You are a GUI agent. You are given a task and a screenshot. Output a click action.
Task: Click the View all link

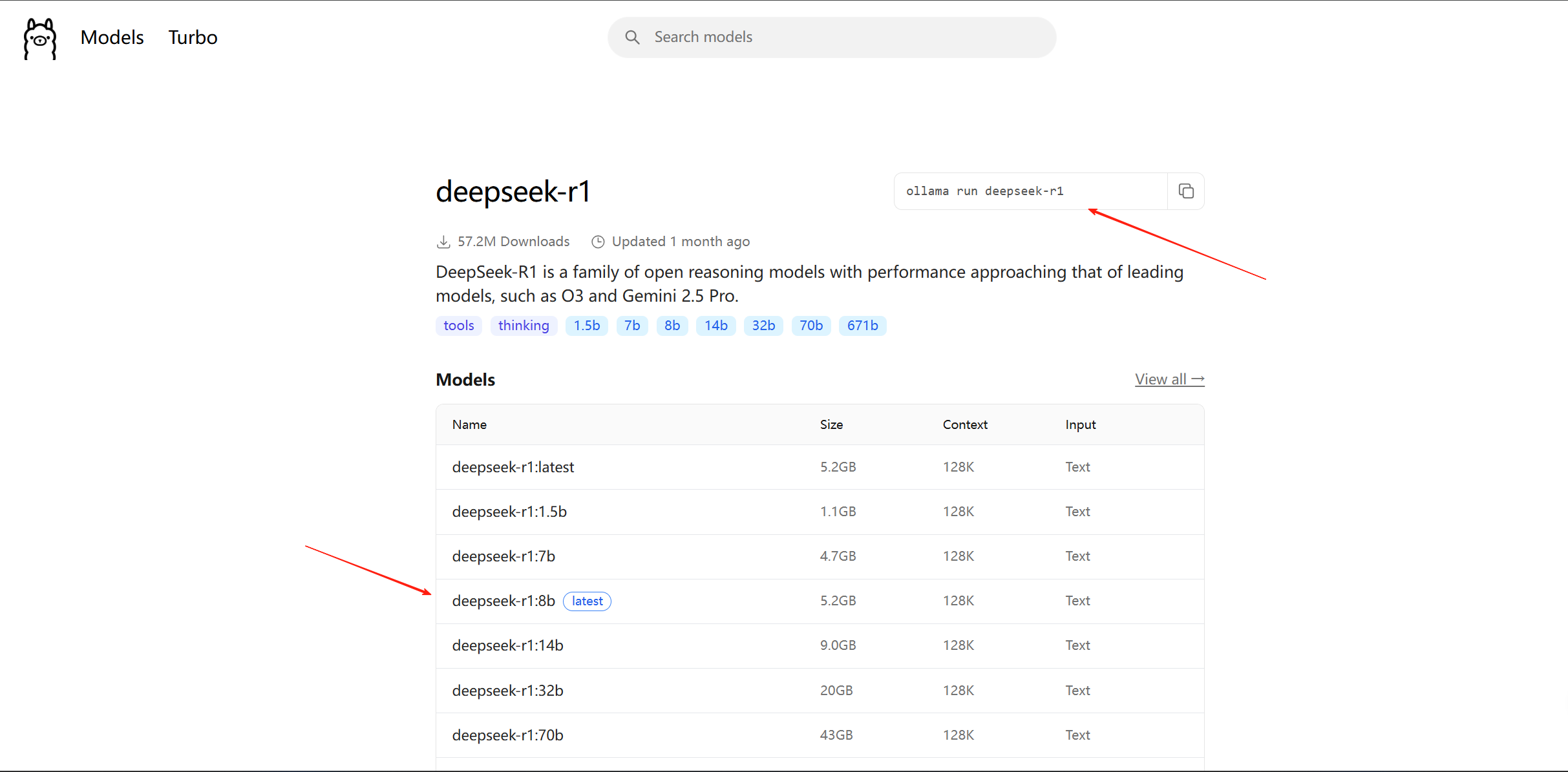coord(1169,379)
